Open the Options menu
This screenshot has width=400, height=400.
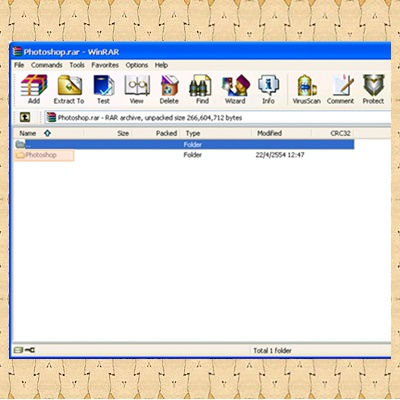[137, 65]
